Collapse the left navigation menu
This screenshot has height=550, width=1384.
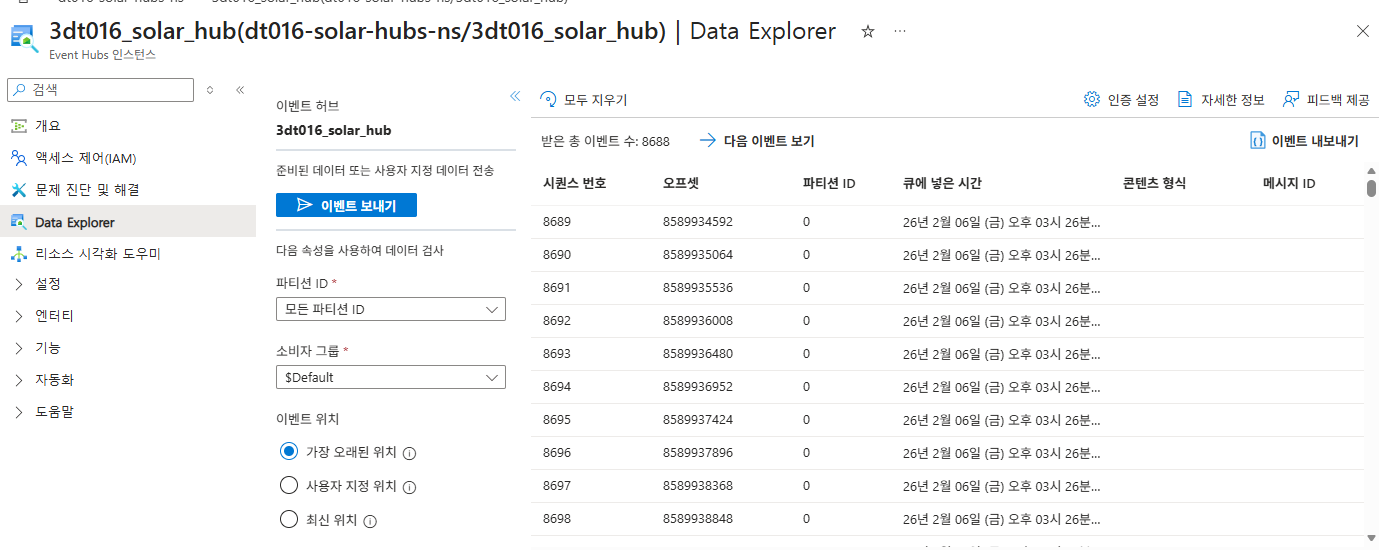pos(240,90)
